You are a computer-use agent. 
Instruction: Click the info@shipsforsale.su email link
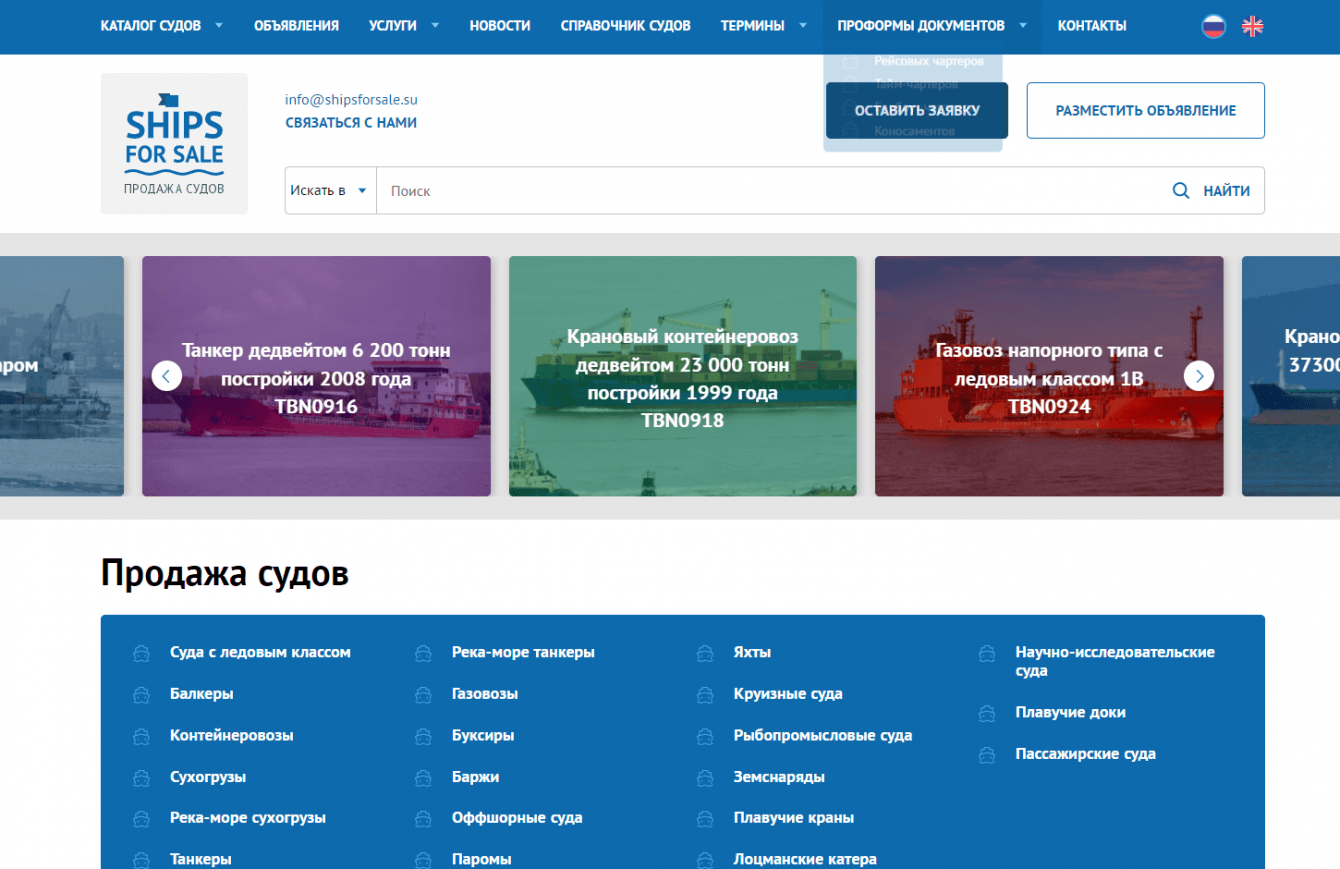[351, 99]
